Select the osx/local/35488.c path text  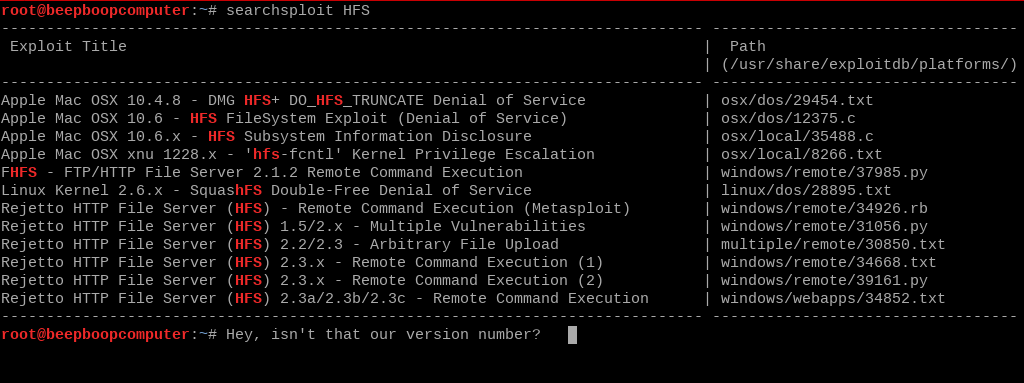point(797,137)
